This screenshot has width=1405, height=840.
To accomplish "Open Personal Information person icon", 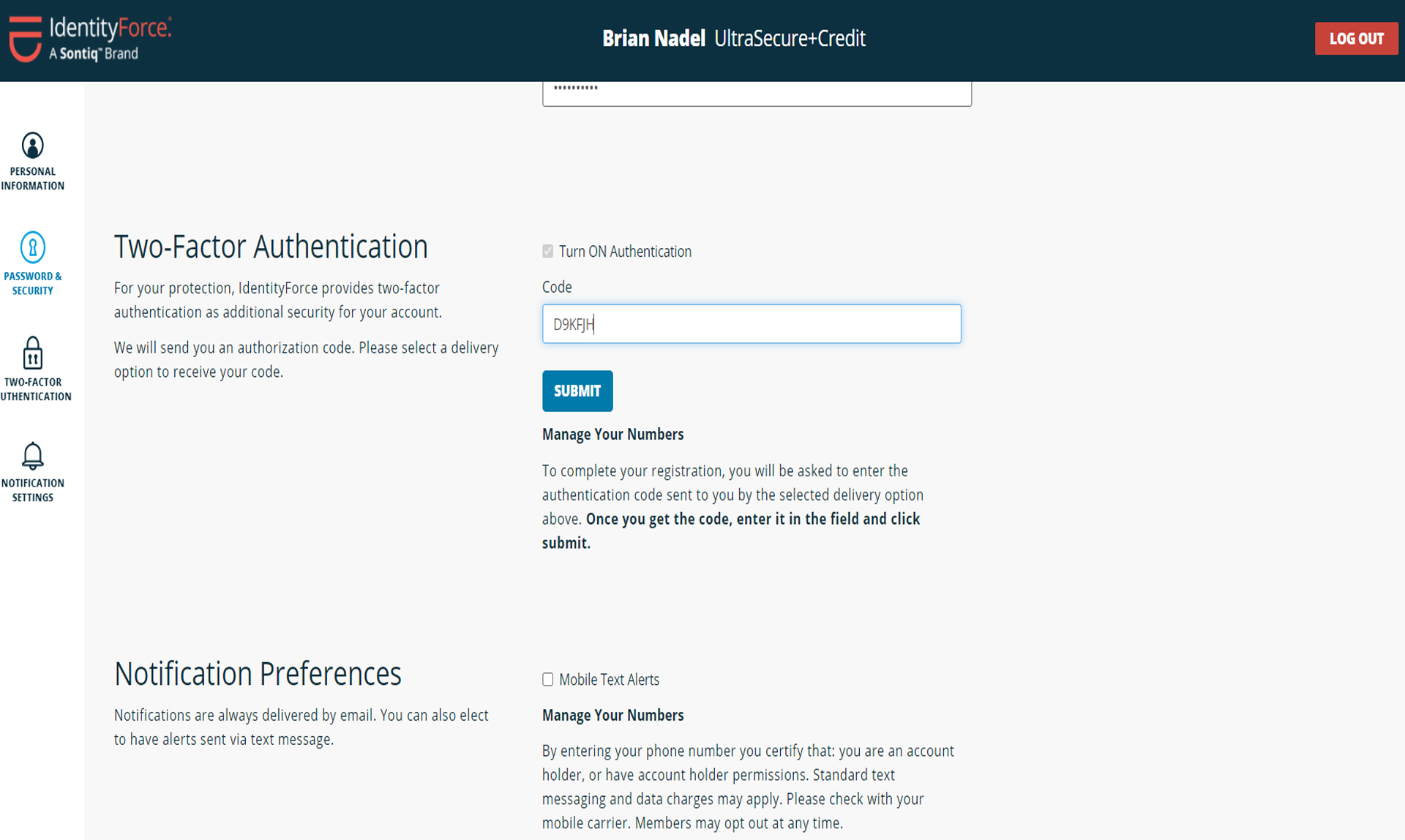I will pyautogui.click(x=32, y=146).
